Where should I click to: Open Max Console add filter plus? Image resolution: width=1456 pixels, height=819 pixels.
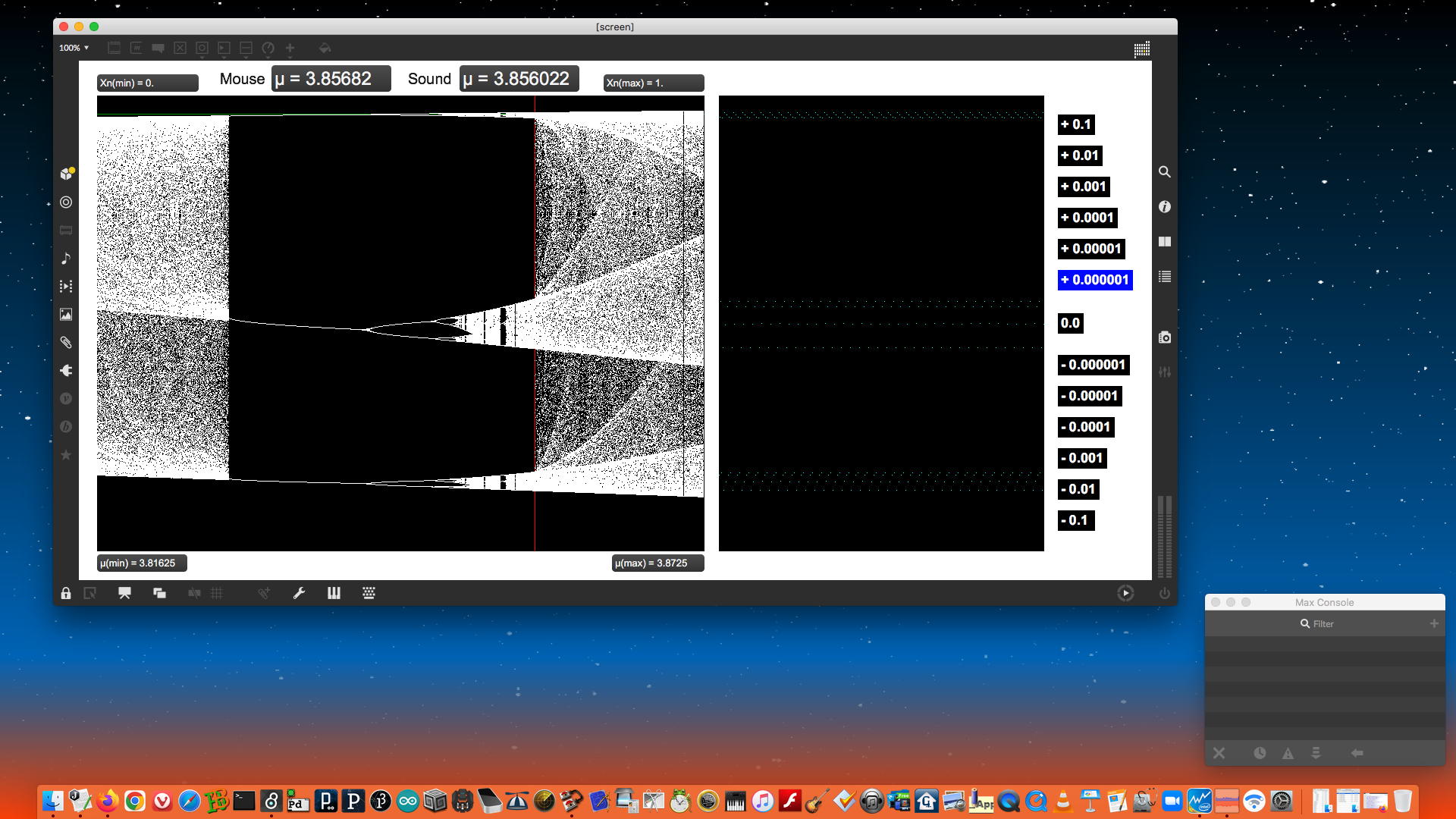tap(1433, 623)
